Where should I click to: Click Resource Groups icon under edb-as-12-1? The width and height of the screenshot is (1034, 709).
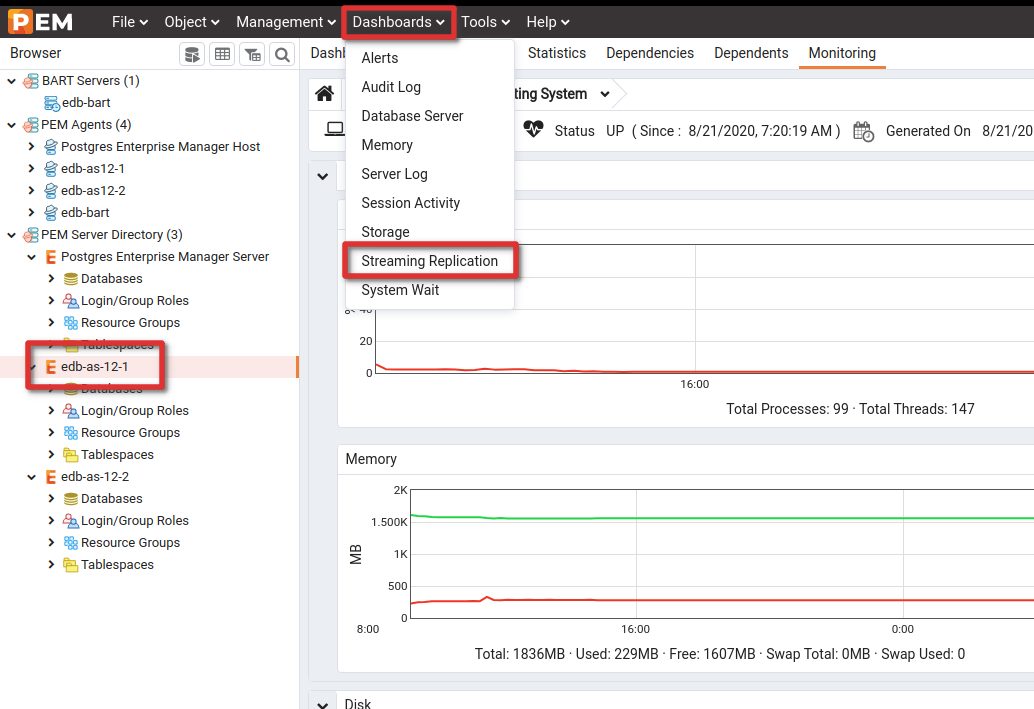coord(71,433)
